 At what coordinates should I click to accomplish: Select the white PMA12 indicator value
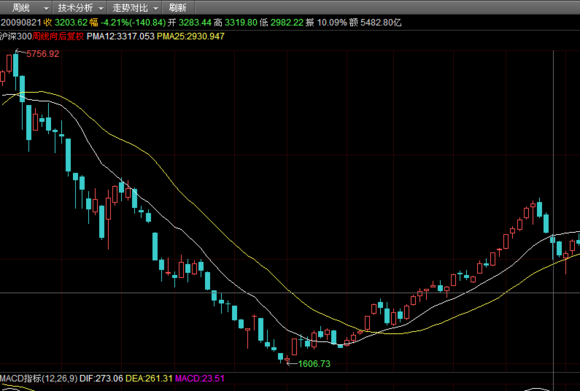coord(120,37)
